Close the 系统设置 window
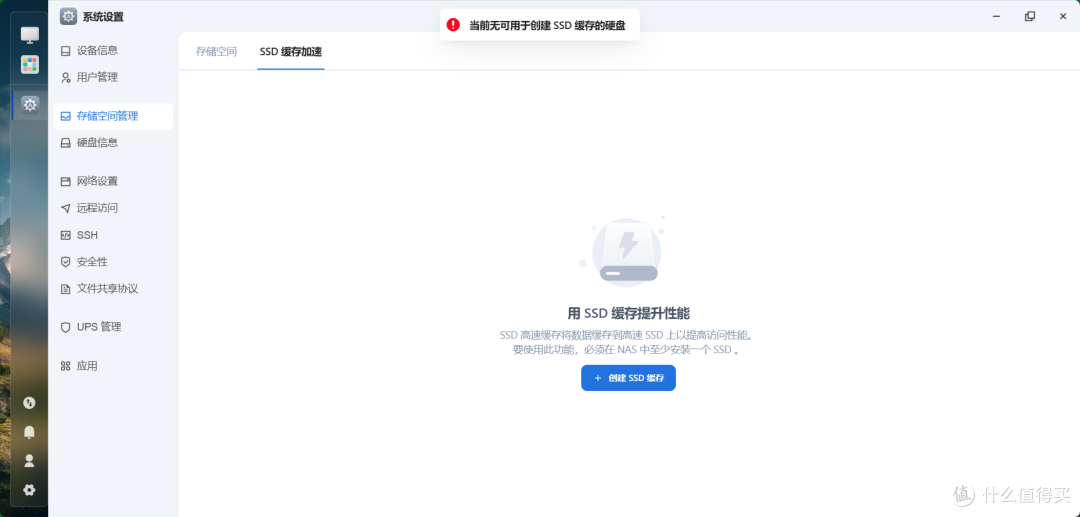 click(x=1063, y=16)
